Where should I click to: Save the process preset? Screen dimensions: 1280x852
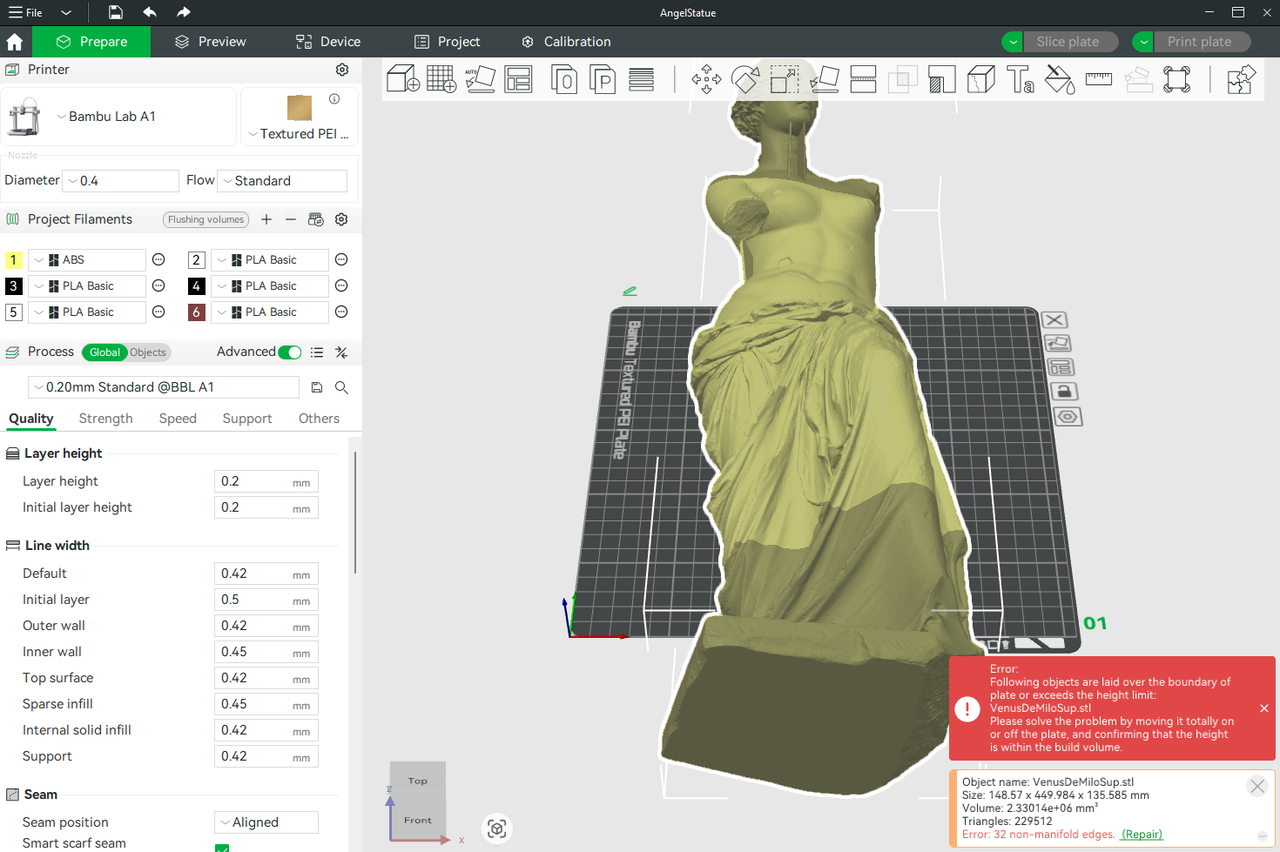[317, 388]
